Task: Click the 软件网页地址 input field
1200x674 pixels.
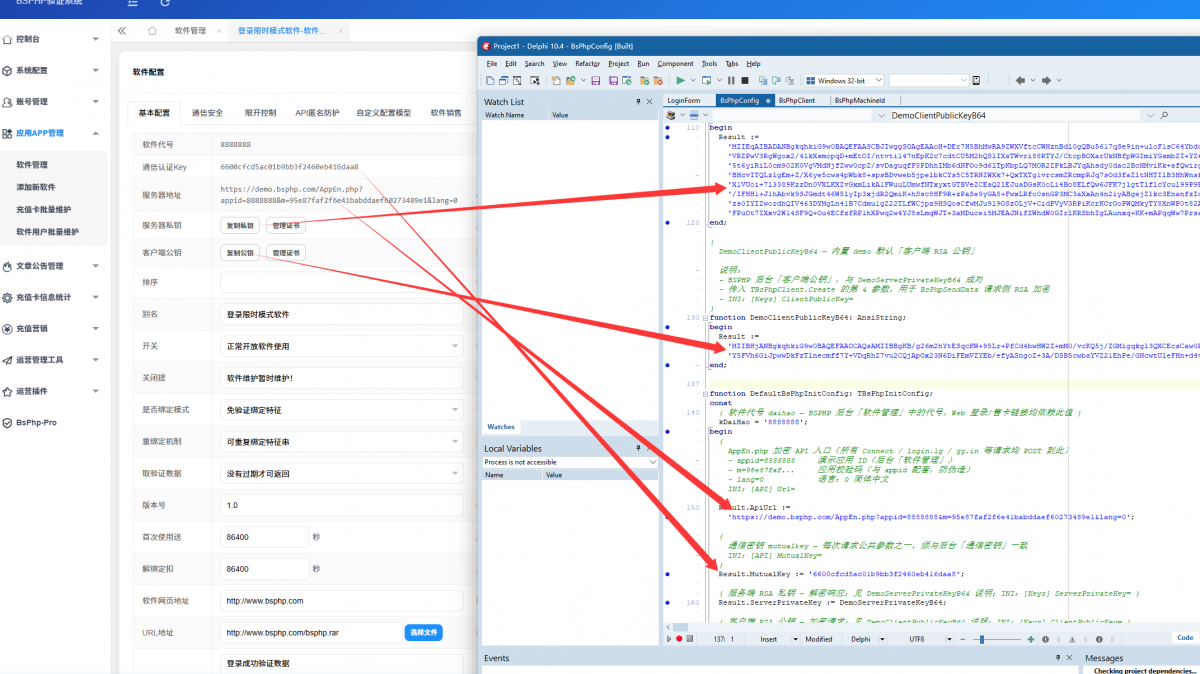Action: (x=341, y=601)
